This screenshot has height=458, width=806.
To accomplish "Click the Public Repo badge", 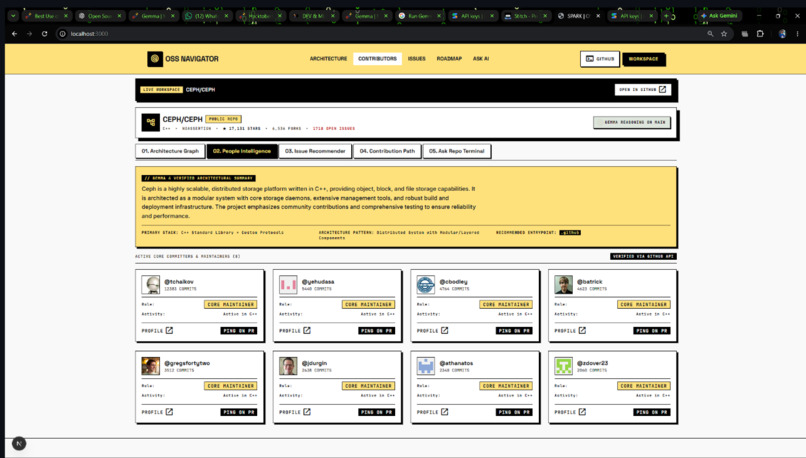I will 223,119.
